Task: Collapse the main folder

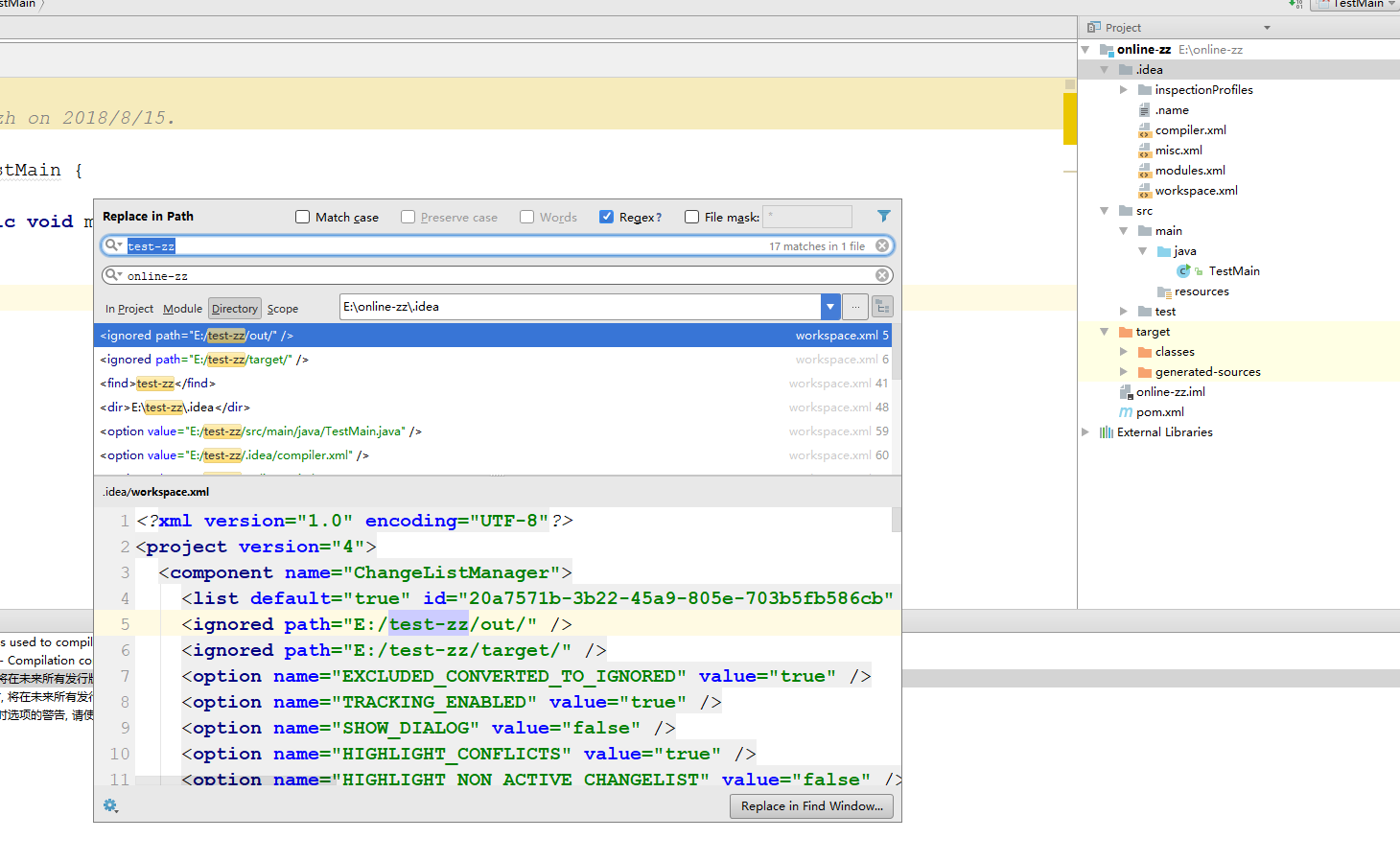Action: click(1124, 231)
